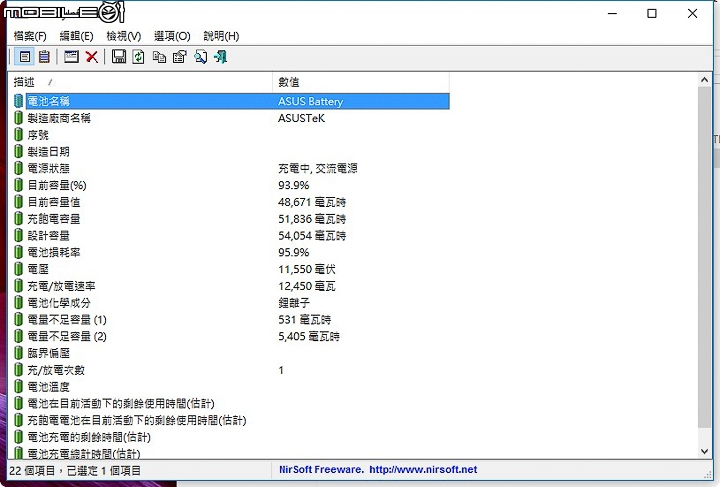Screen dimensions: 720x487
Task: Open Find with the magnifier icon
Action: click(200, 57)
